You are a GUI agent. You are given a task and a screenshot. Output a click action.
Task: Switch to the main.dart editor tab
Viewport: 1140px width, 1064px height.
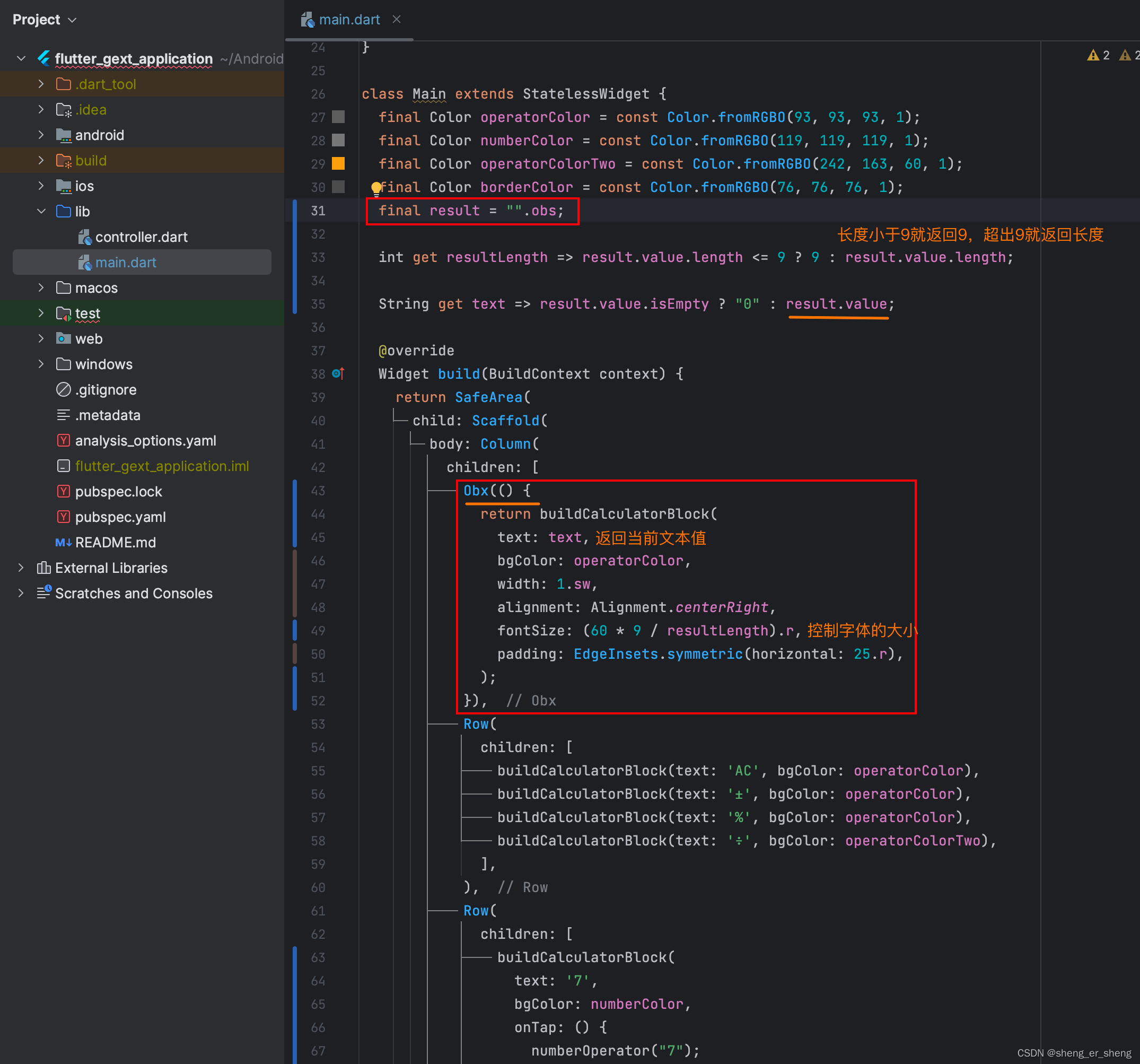pos(349,20)
